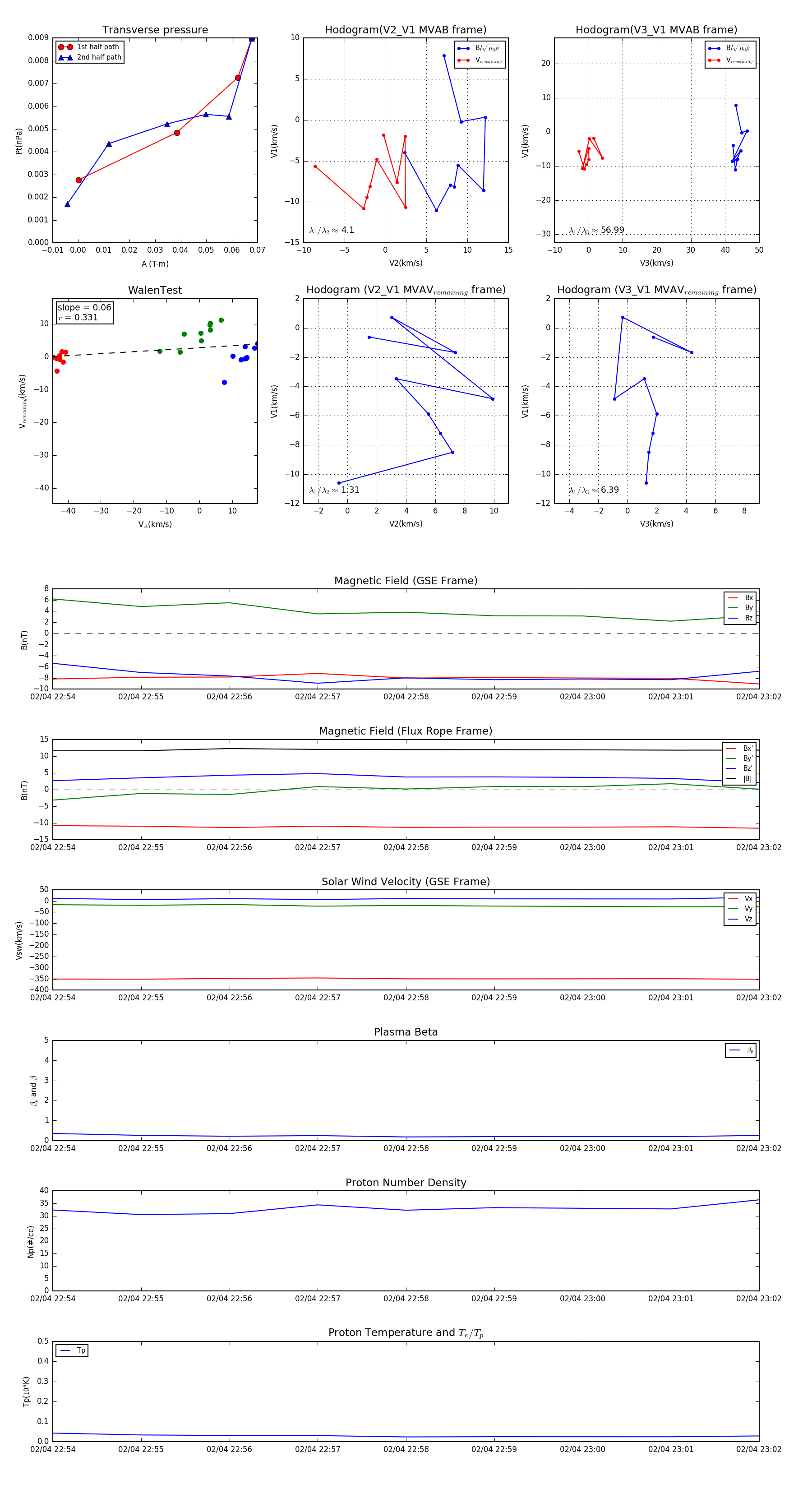Click the 'Proton Number Density' title

(x=406, y=1182)
